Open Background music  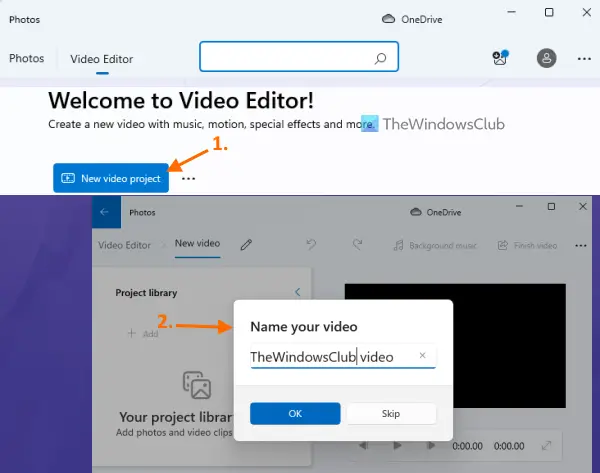[435, 245]
